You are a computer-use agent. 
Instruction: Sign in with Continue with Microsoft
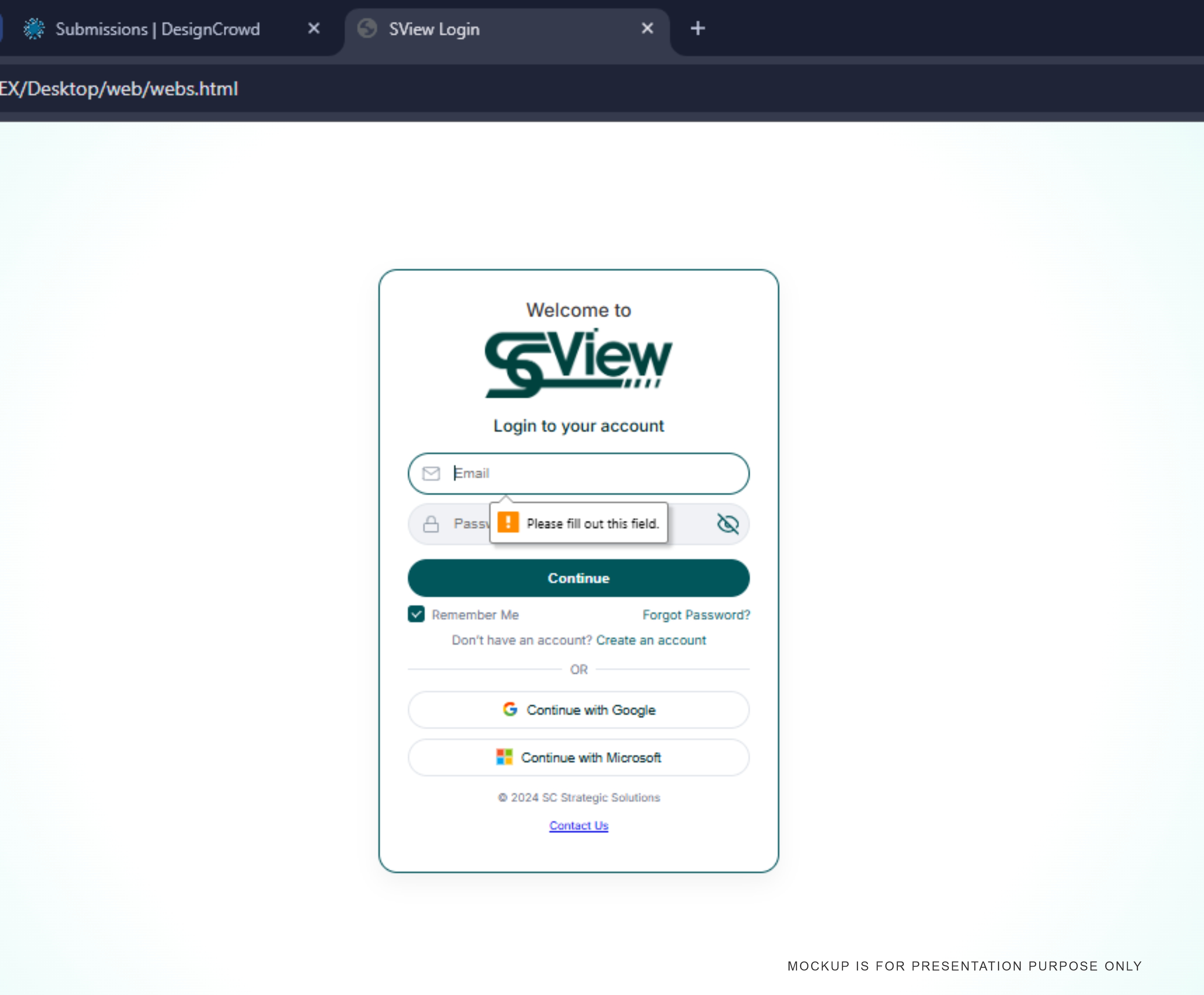tap(578, 757)
